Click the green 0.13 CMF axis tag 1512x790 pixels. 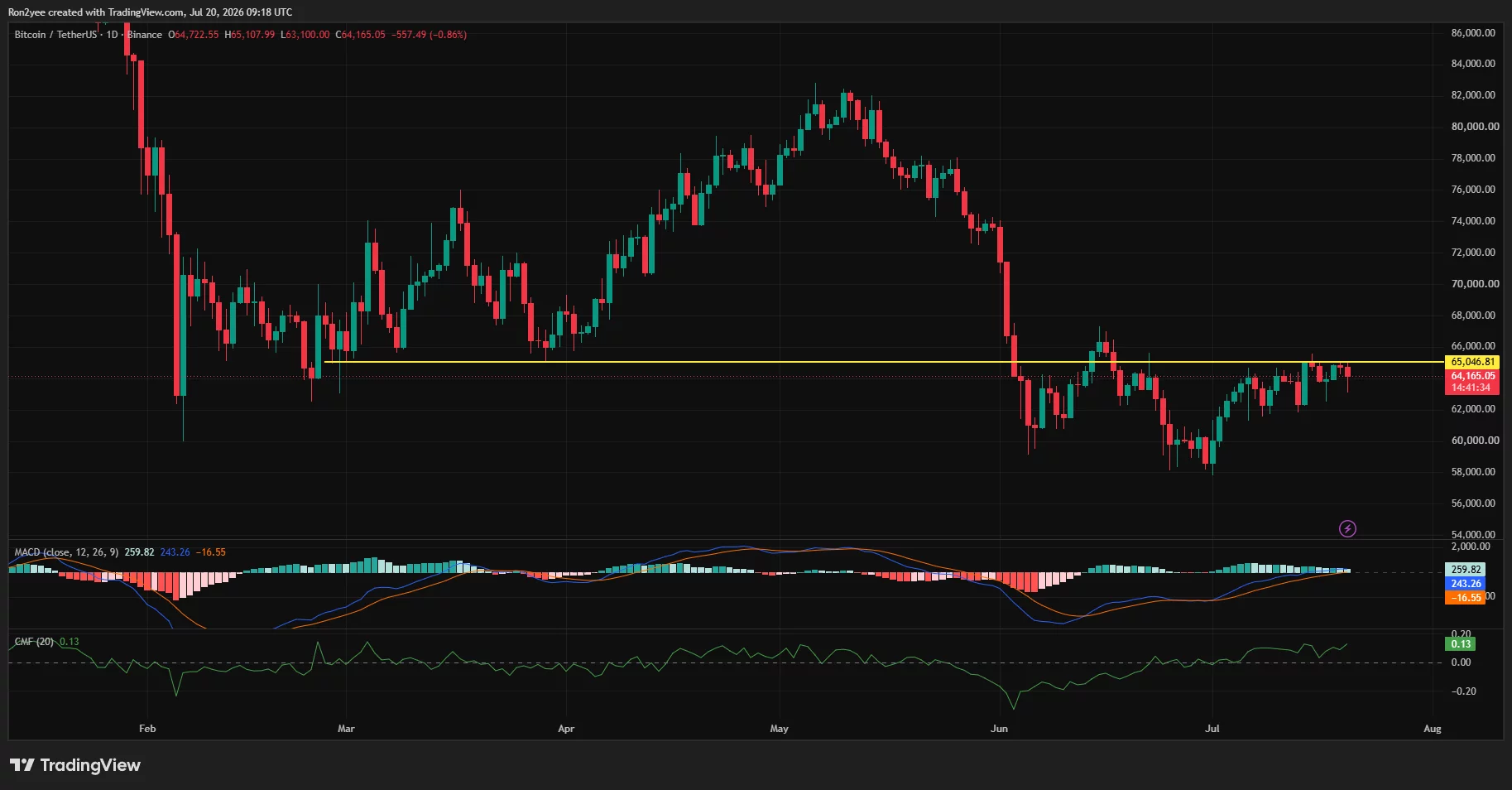click(1461, 644)
